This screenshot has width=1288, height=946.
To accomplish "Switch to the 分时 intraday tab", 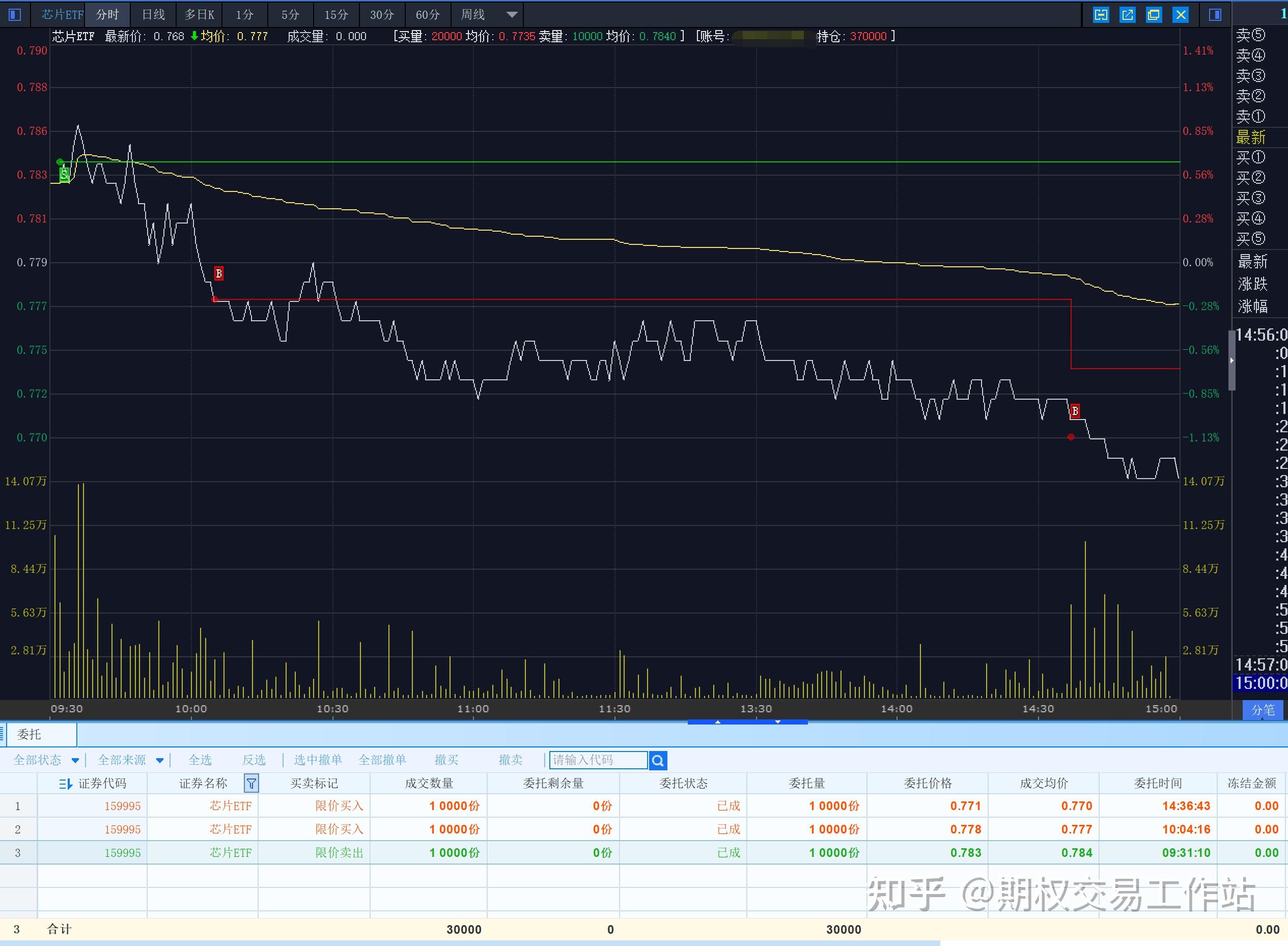I will 107,15.
